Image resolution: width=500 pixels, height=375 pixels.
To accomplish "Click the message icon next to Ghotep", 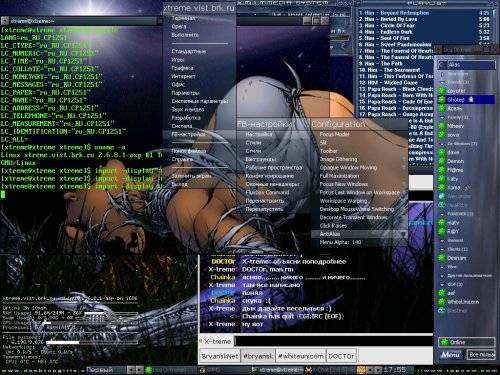I will pyautogui.click(x=471, y=99).
